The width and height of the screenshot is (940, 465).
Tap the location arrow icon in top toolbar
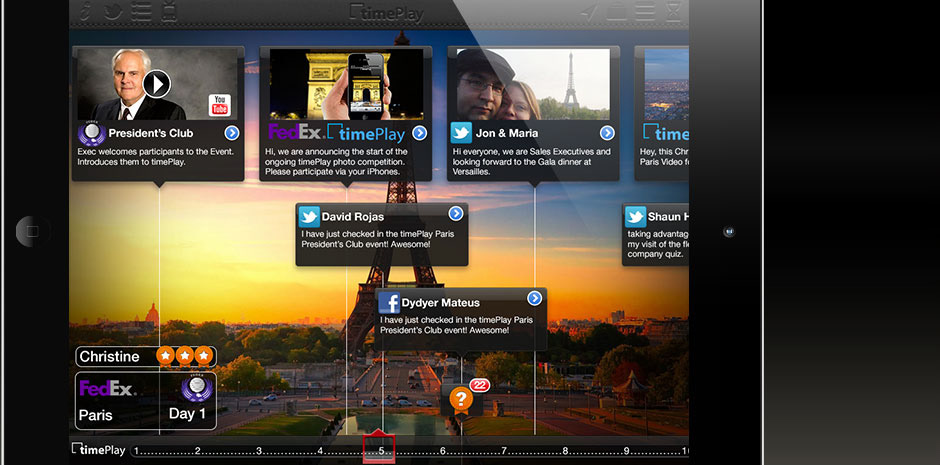click(589, 11)
